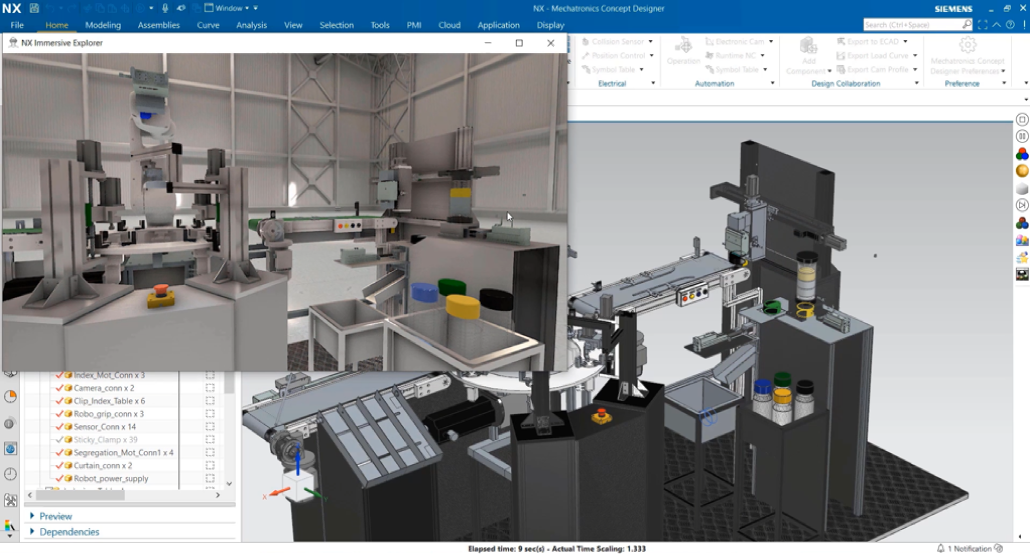Click the gold sphere icon in right toolbar
The height and width of the screenshot is (554, 1030).
1022,171
